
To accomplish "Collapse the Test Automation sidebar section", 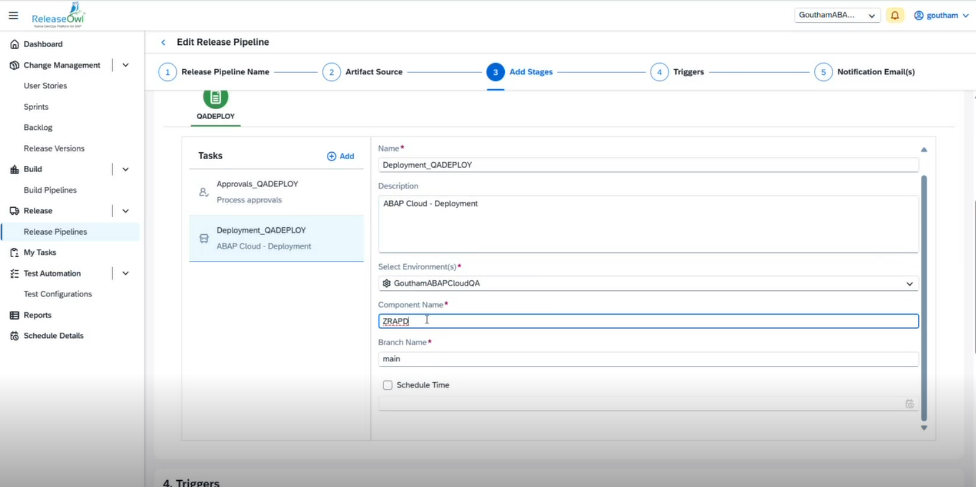I will pos(125,273).
